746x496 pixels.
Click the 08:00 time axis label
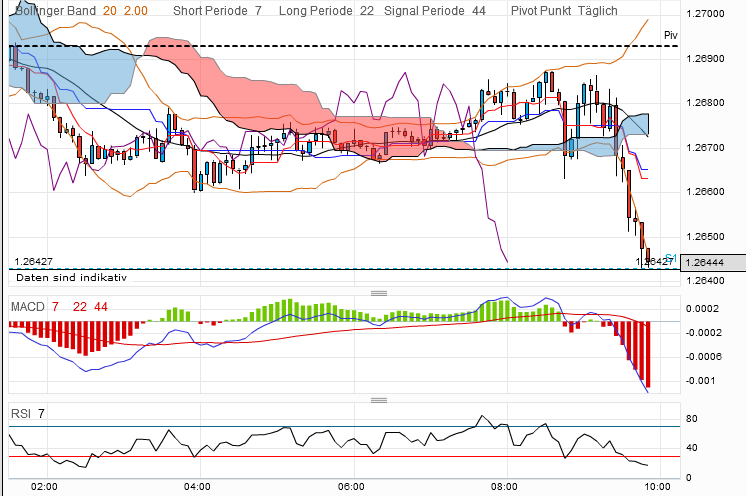(x=504, y=486)
